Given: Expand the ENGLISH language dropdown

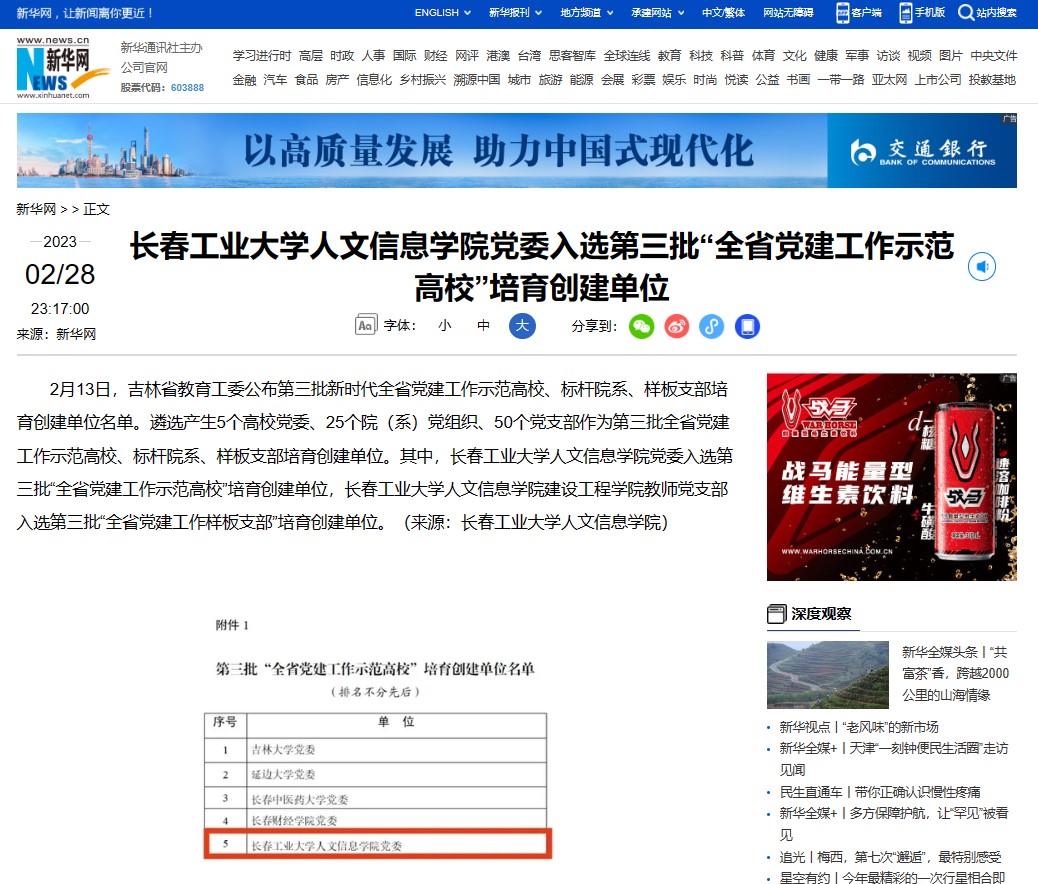Looking at the screenshot, I should point(443,13).
